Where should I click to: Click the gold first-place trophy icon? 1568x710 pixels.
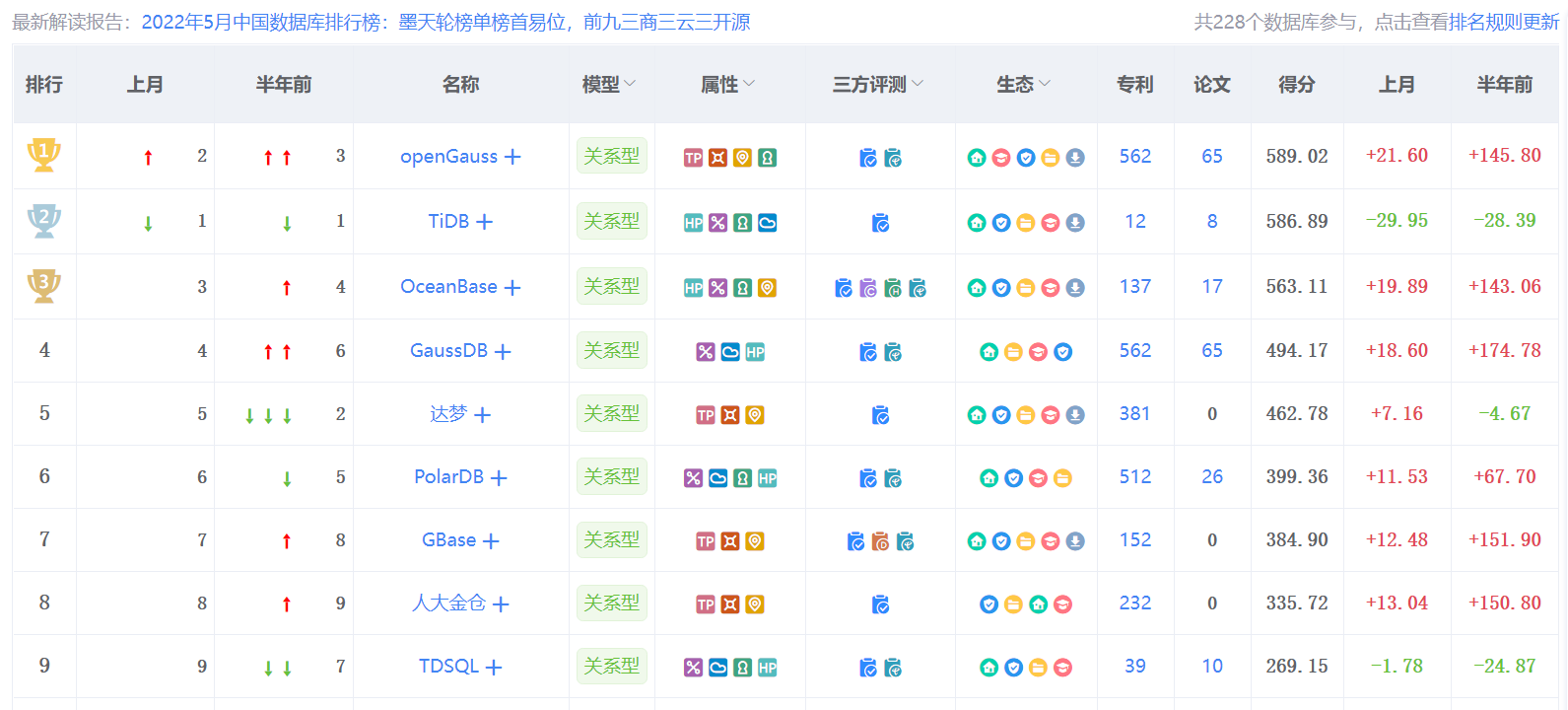[x=43, y=155]
